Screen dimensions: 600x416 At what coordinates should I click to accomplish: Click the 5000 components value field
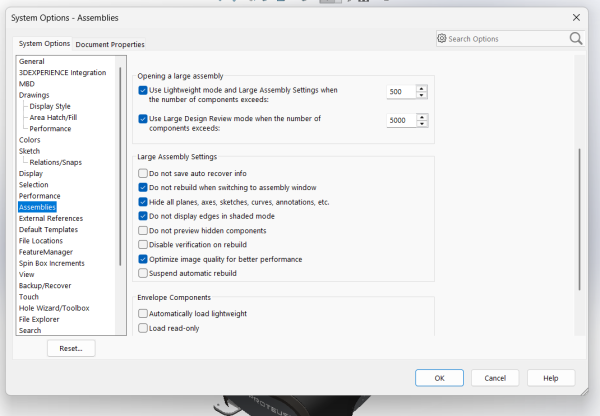coord(401,121)
